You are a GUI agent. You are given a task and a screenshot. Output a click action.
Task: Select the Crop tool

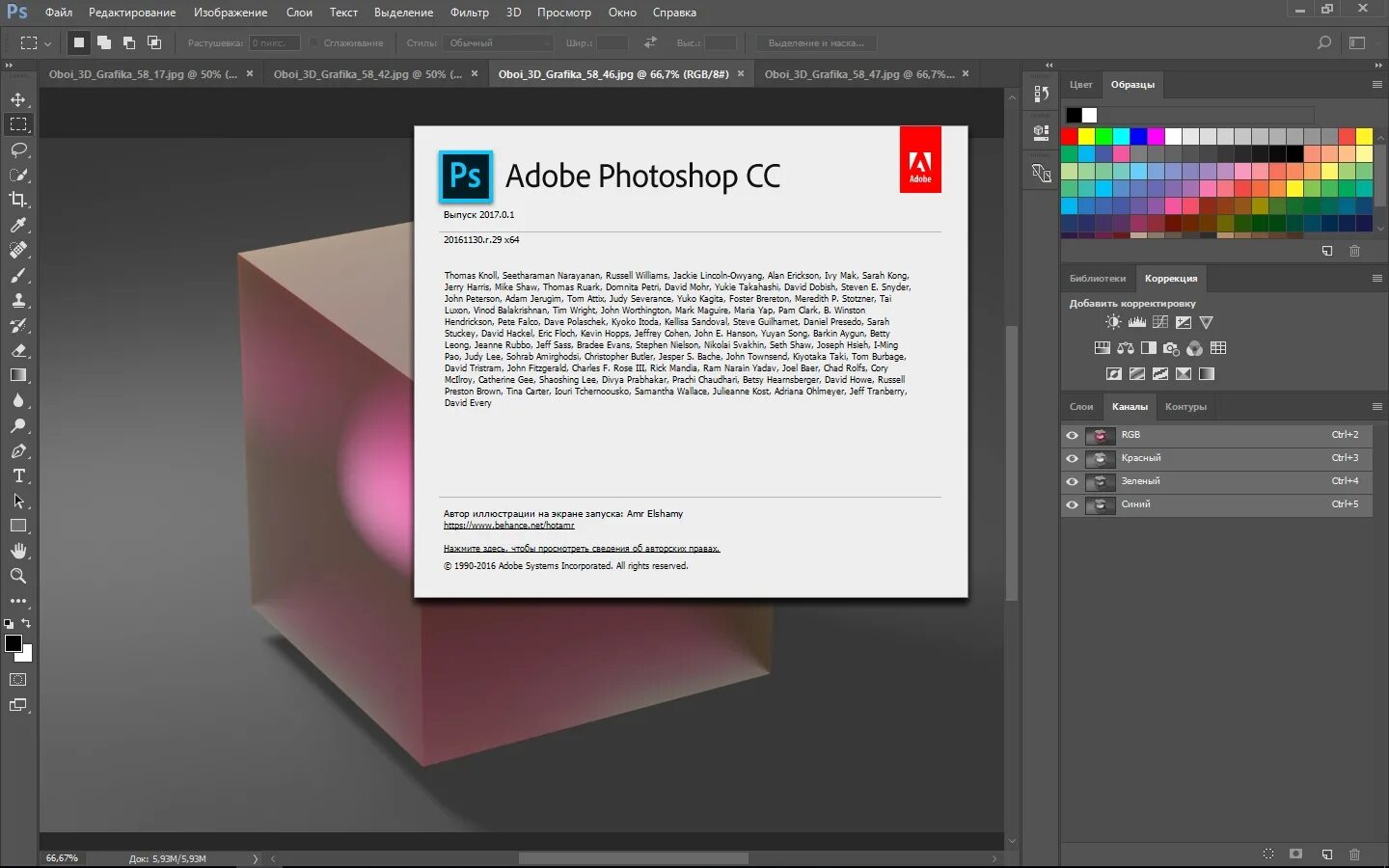click(18, 200)
